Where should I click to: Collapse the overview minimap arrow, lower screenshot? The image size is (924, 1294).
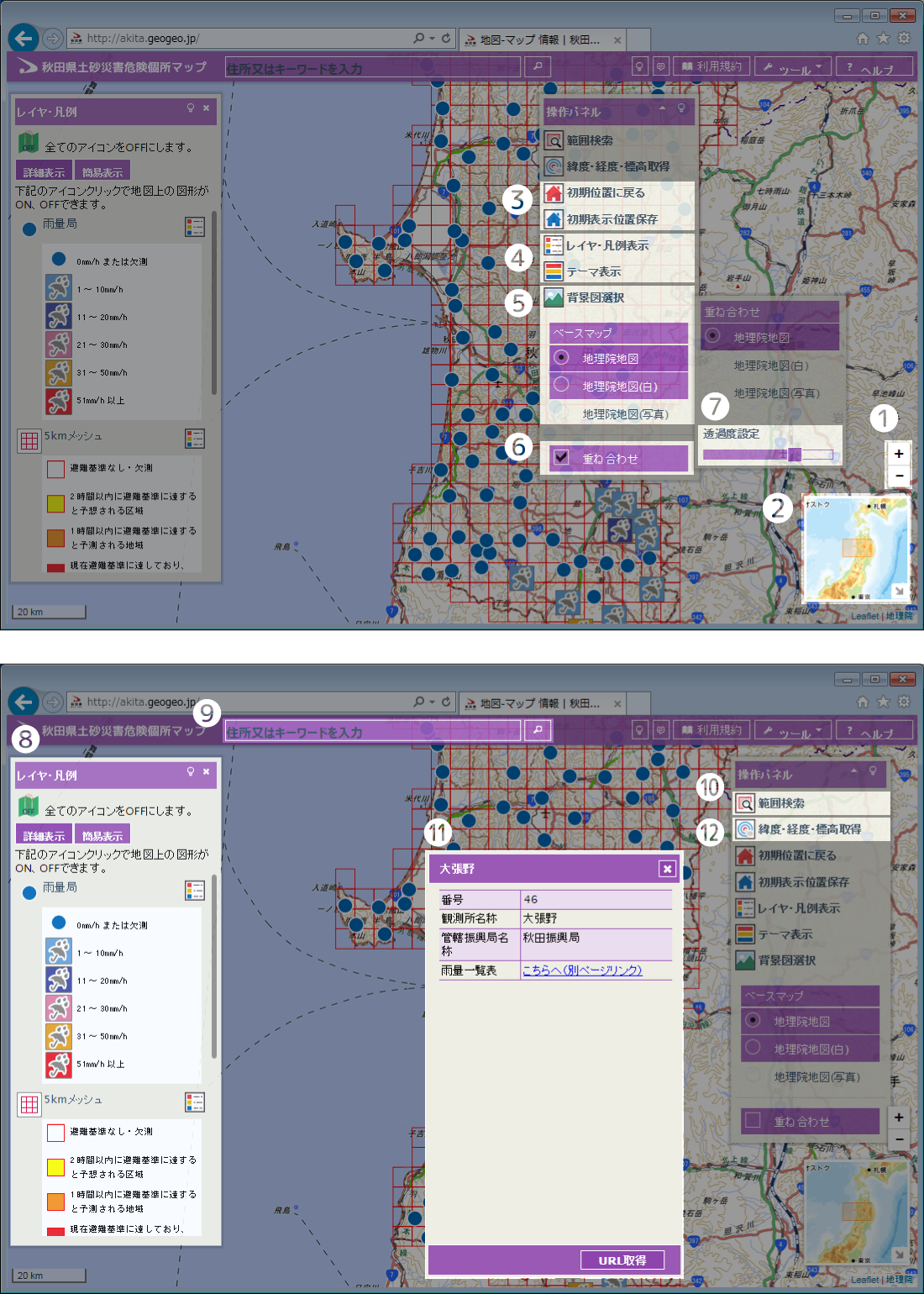click(x=899, y=1255)
